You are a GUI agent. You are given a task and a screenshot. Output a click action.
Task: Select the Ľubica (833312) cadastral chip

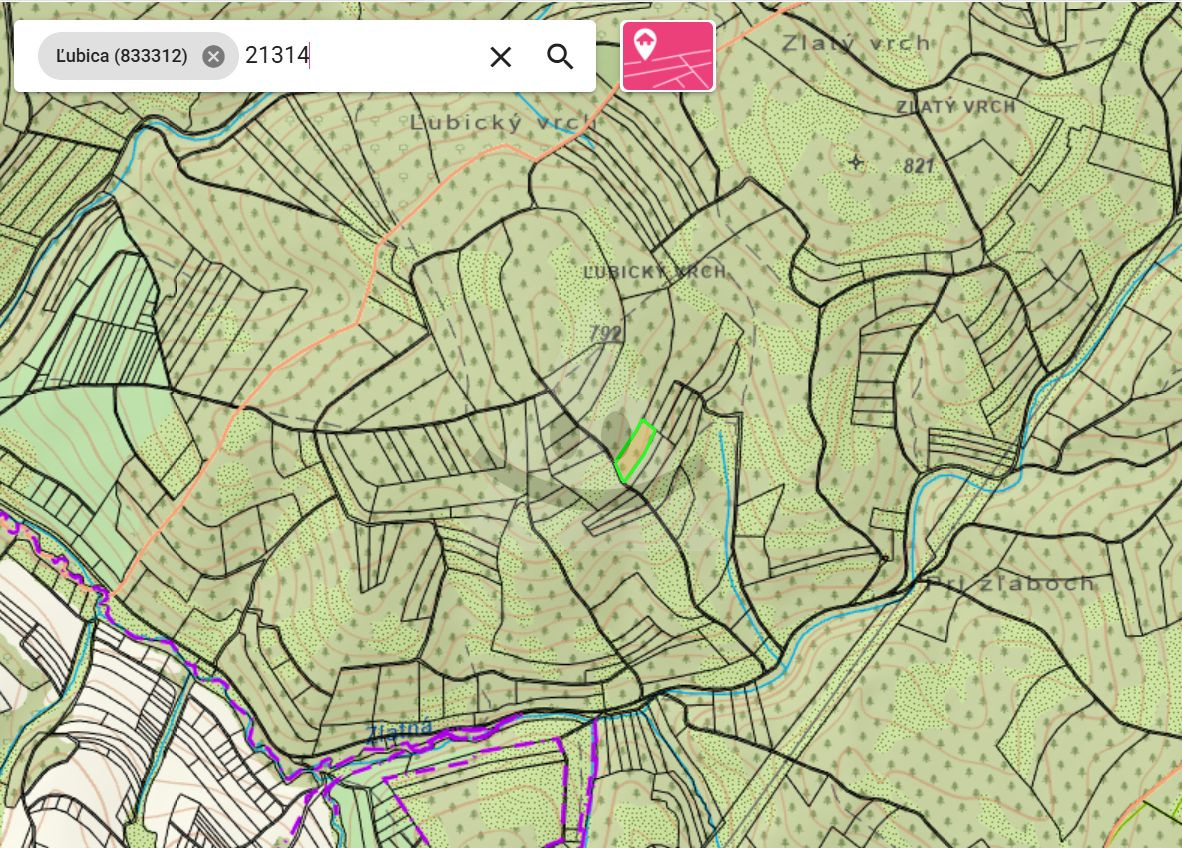pyautogui.click(x=122, y=56)
